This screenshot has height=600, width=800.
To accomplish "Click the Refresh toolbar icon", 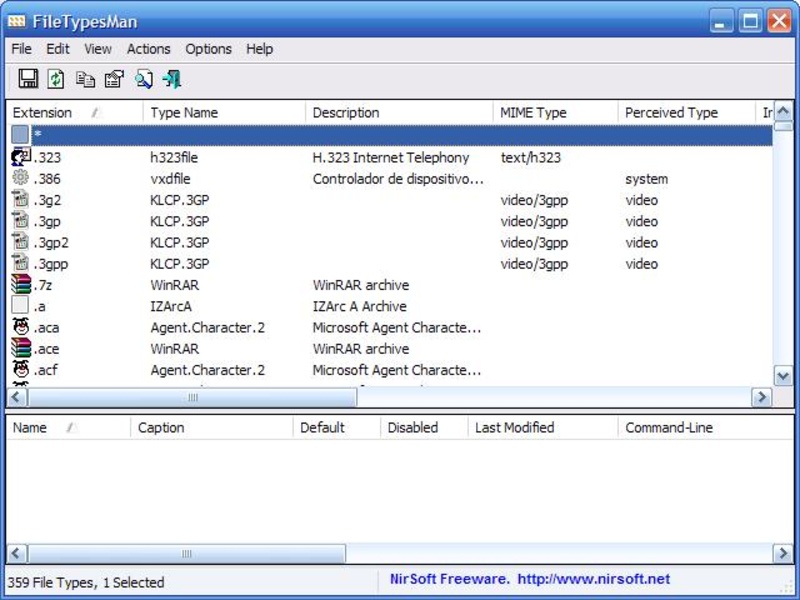I will (56, 79).
